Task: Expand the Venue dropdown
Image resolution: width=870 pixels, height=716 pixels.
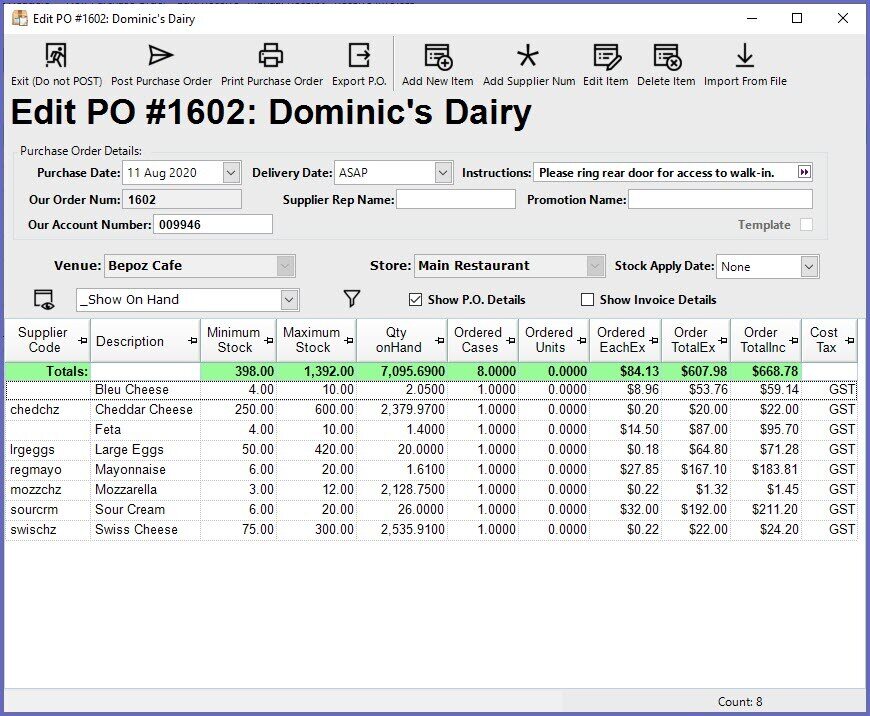Action: pos(285,266)
